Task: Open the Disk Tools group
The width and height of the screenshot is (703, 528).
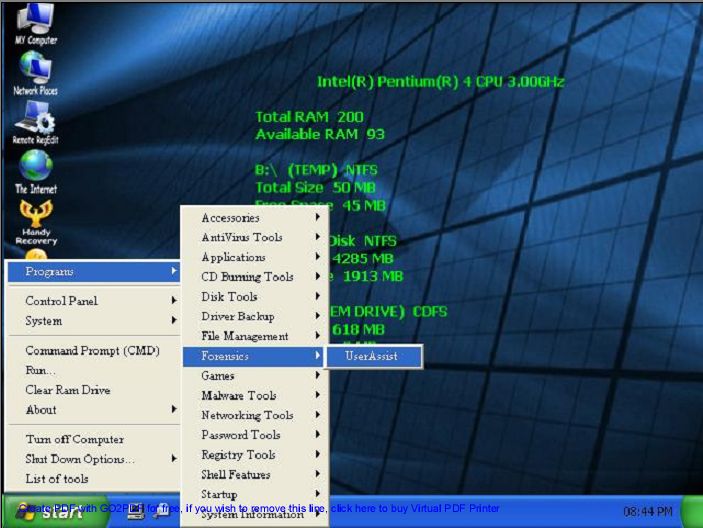Action: click(255, 297)
